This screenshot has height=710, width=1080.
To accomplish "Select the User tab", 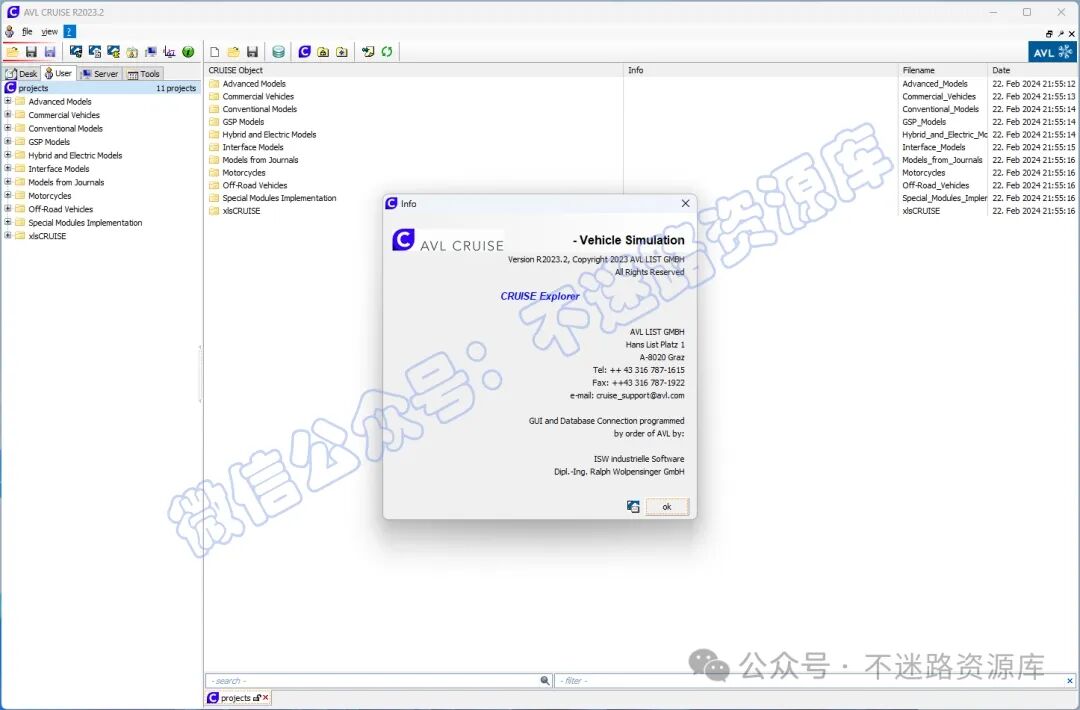I will point(58,73).
